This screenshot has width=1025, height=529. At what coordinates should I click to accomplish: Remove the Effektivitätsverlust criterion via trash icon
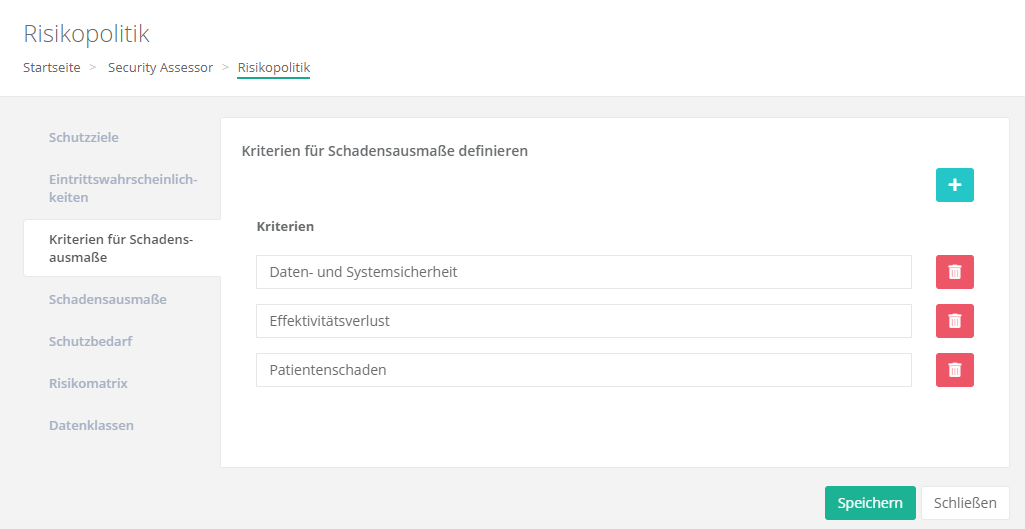click(x=954, y=321)
